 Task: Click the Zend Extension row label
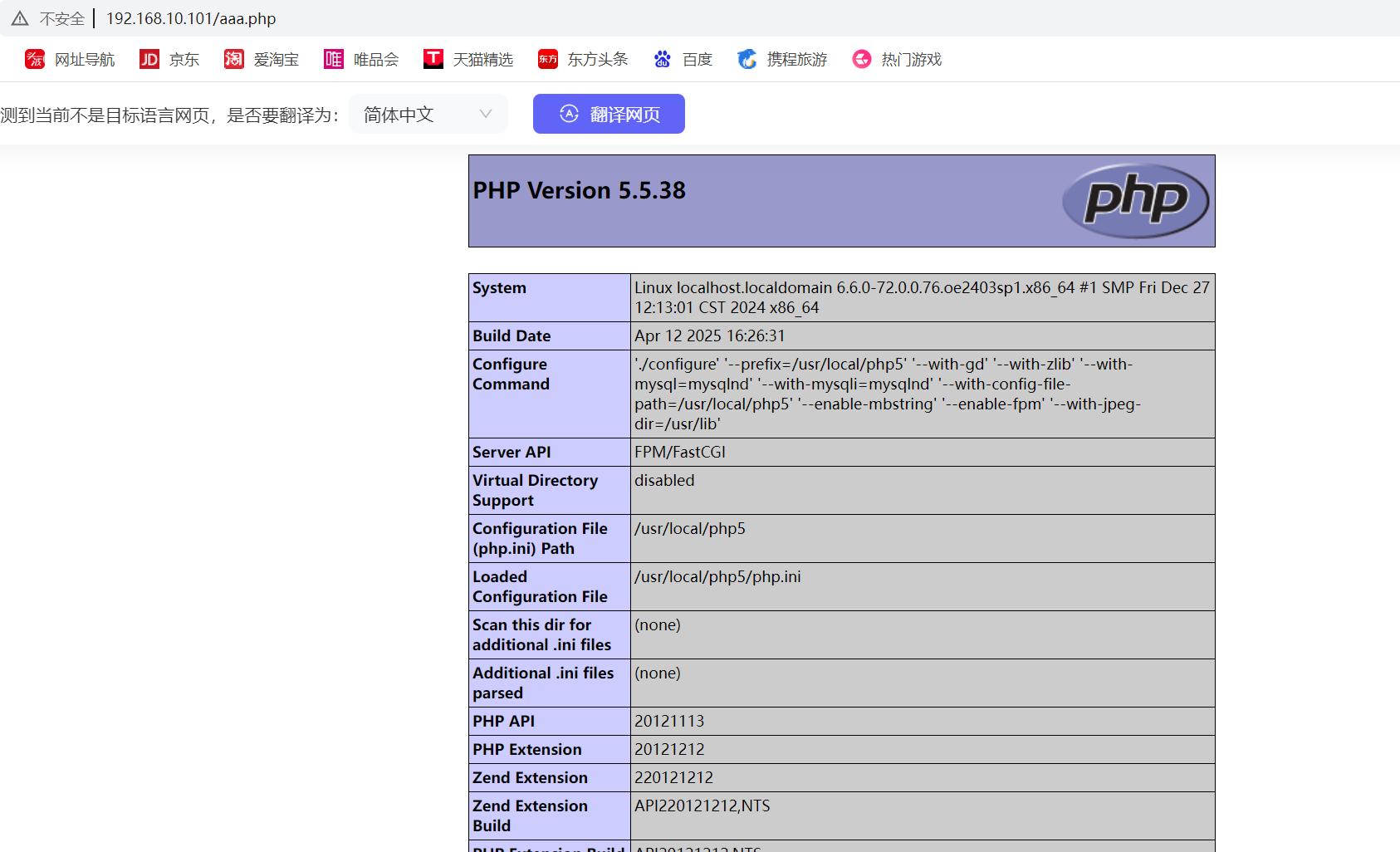(x=530, y=777)
